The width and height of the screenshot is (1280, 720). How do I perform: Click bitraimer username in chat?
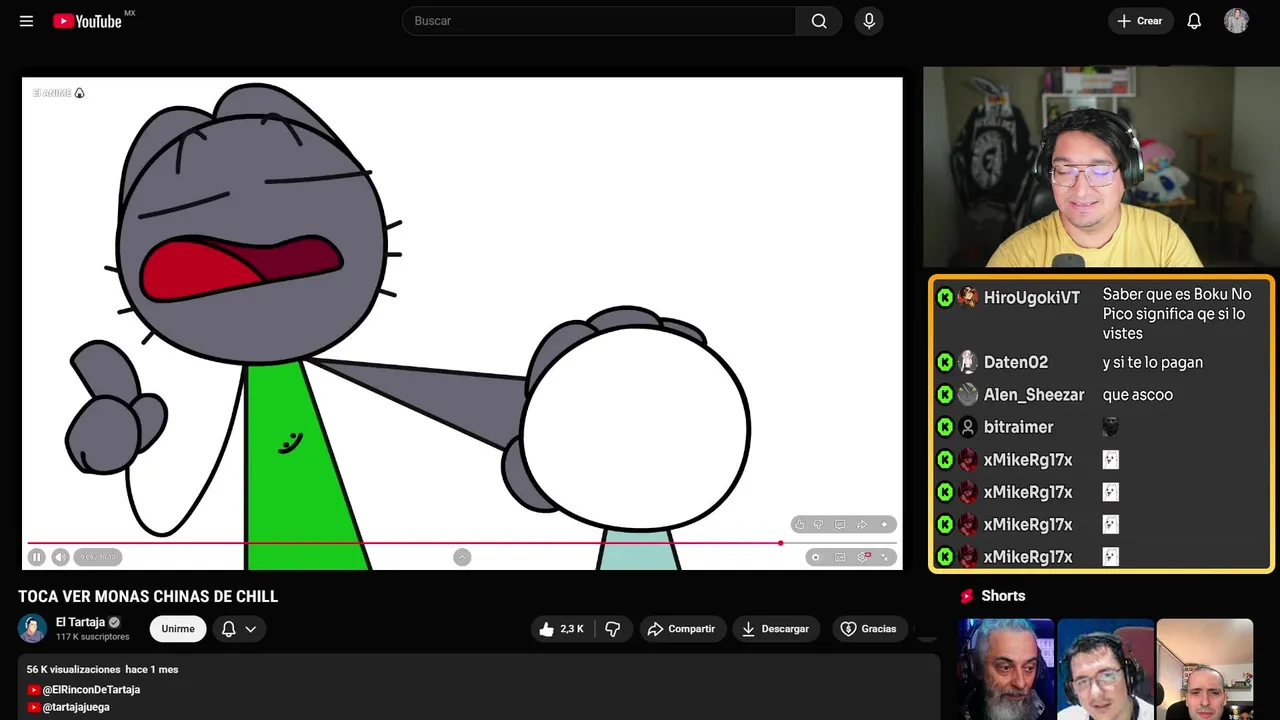pyautogui.click(x=1018, y=427)
